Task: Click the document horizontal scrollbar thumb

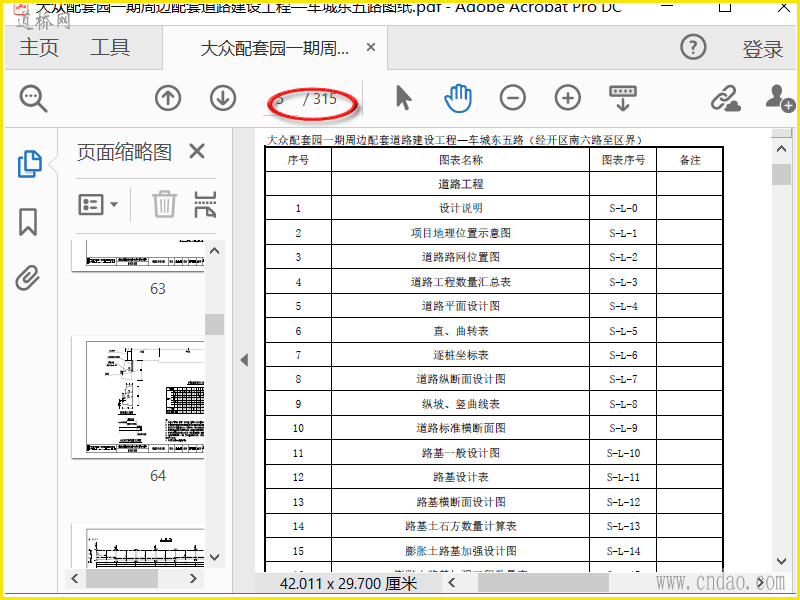Action: point(543,583)
